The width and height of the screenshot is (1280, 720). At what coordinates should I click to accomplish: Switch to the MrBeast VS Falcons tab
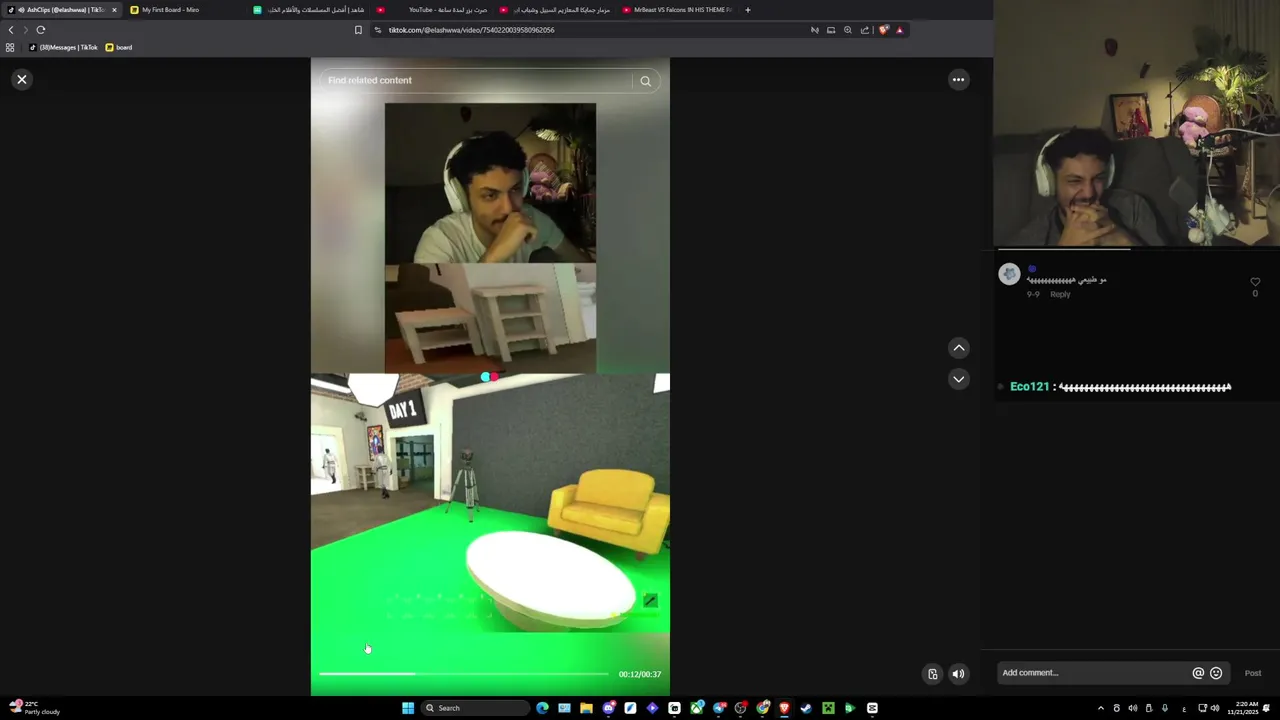(x=677, y=10)
